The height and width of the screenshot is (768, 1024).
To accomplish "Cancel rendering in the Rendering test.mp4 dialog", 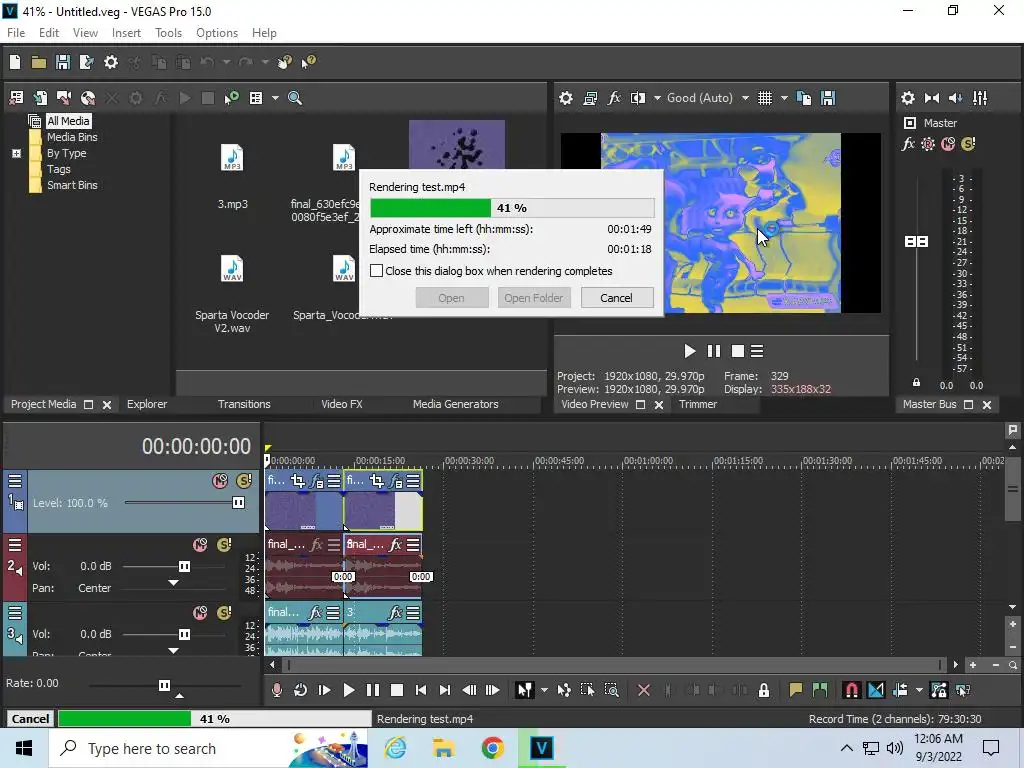I will click(x=616, y=298).
